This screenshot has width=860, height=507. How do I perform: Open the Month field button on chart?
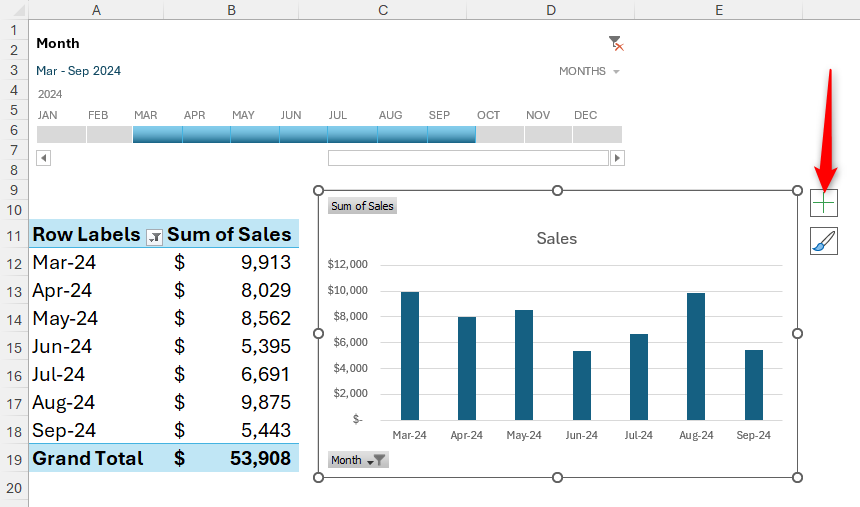pos(358,460)
